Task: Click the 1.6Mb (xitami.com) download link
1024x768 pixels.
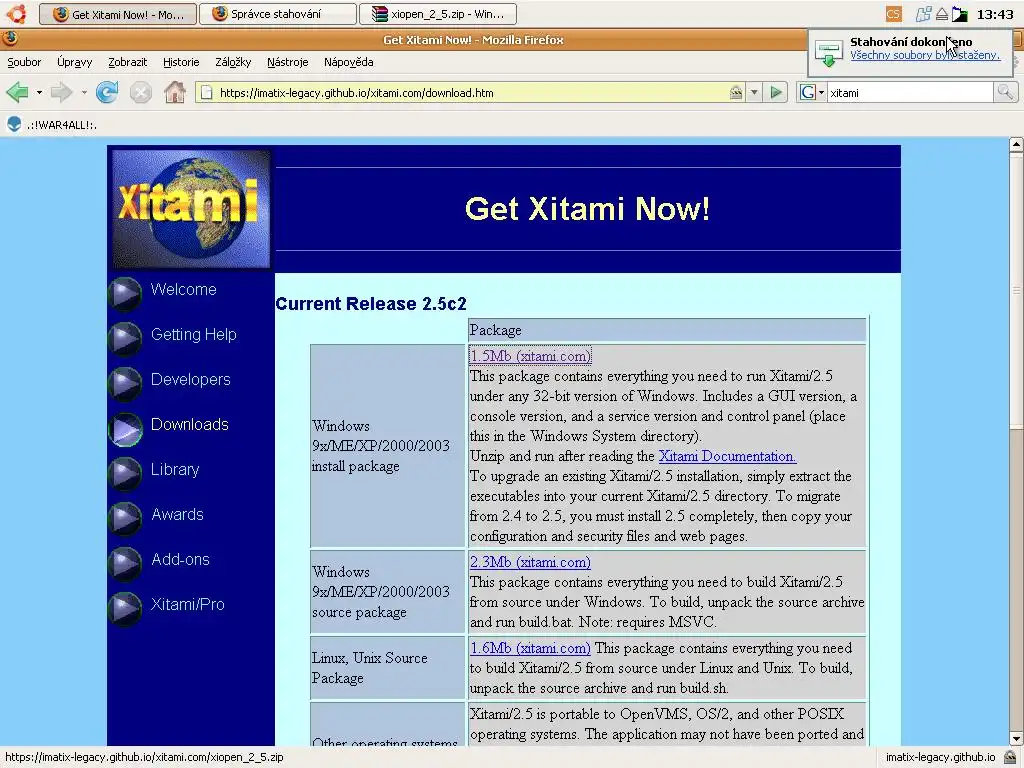Action: (x=530, y=648)
